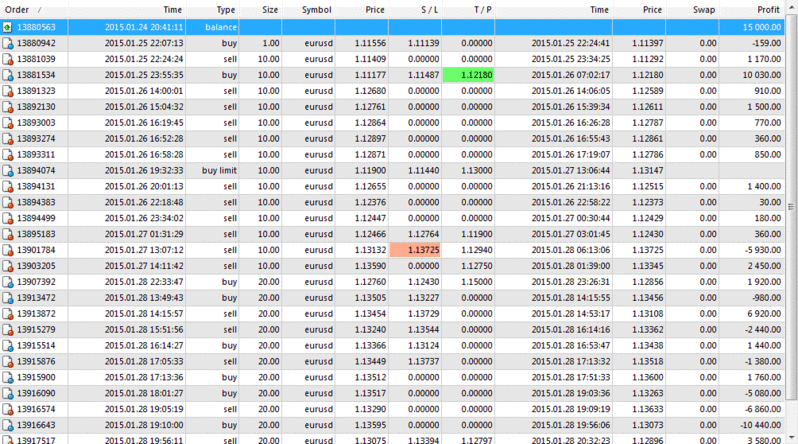Click the profit value -159.00
Screen dimensions: 798x444
point(766,43)
